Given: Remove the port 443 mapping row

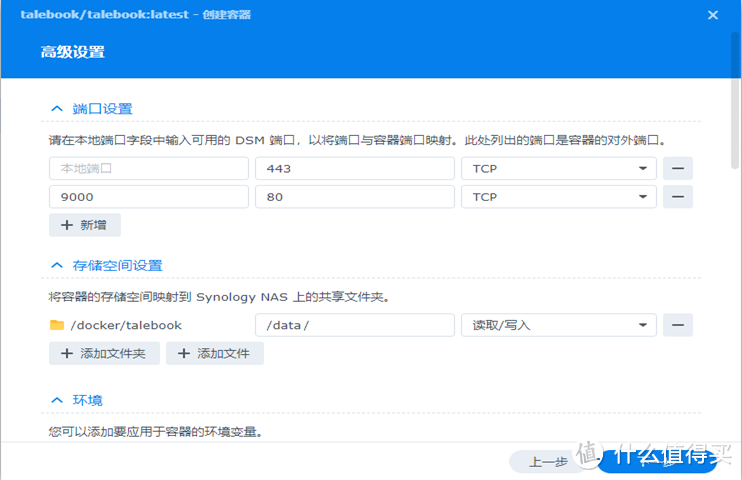Looking at the screenshot, I should click(x=678, y=169).
